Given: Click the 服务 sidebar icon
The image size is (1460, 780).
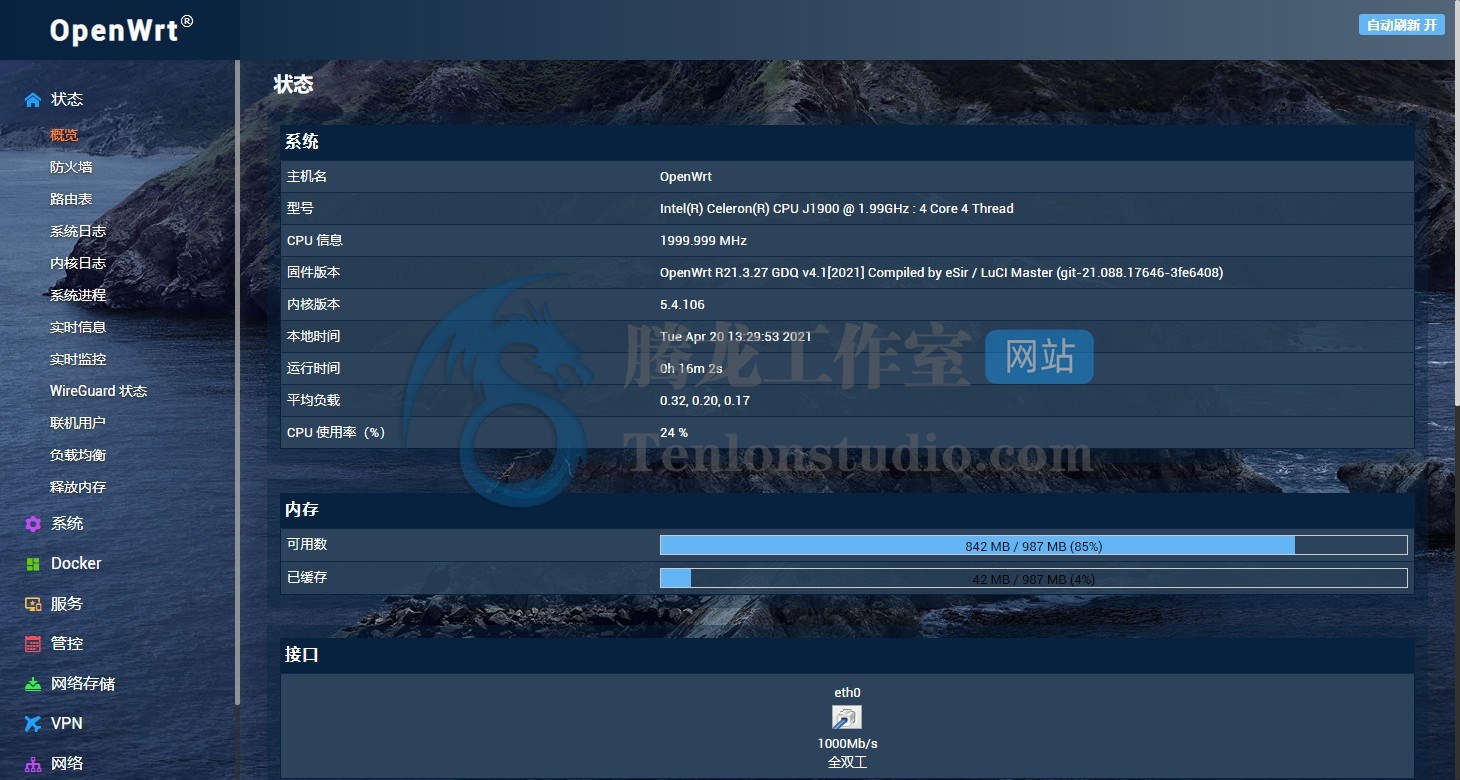Looking at the screenshot, I should tap(33, 604).
